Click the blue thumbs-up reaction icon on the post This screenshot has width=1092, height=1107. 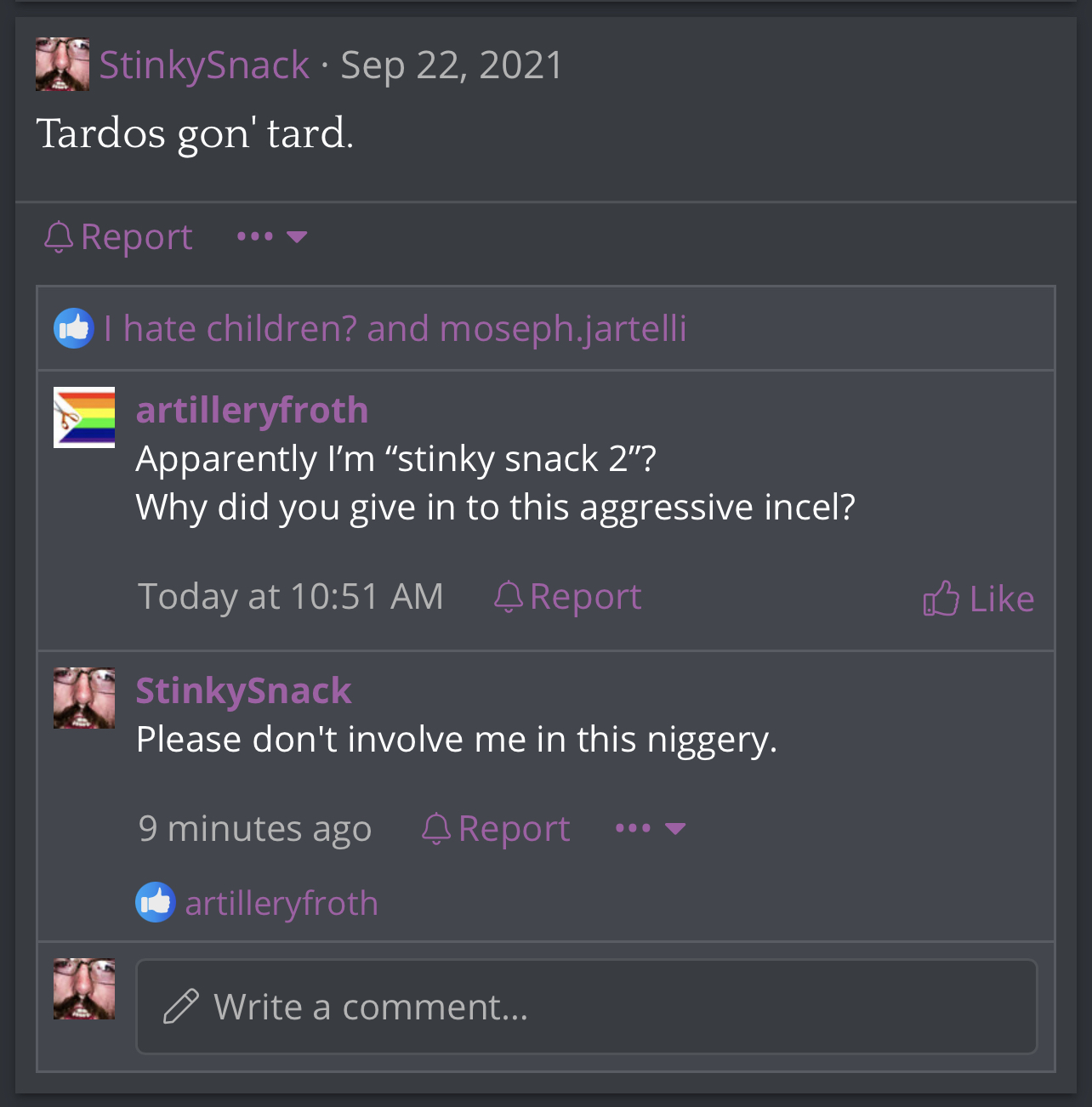point(74,328)
